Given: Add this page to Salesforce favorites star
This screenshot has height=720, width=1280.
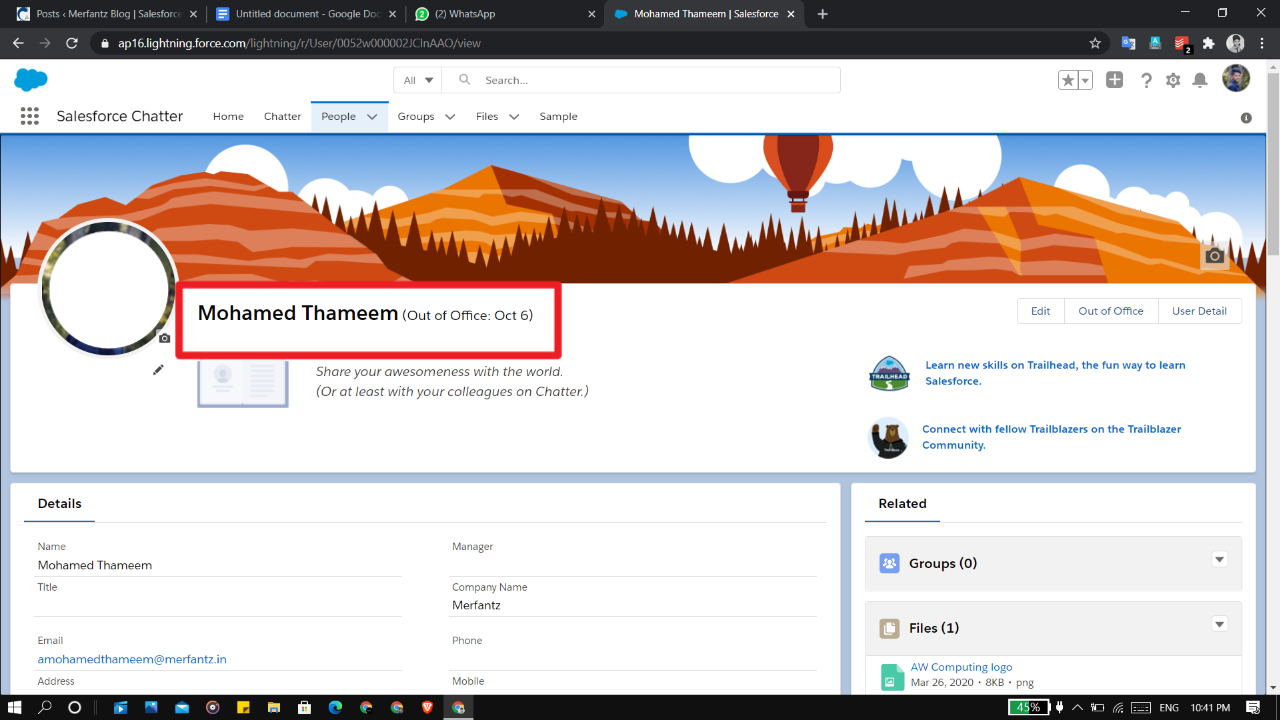Looking at the screenshot, I should coord(1068,80).
